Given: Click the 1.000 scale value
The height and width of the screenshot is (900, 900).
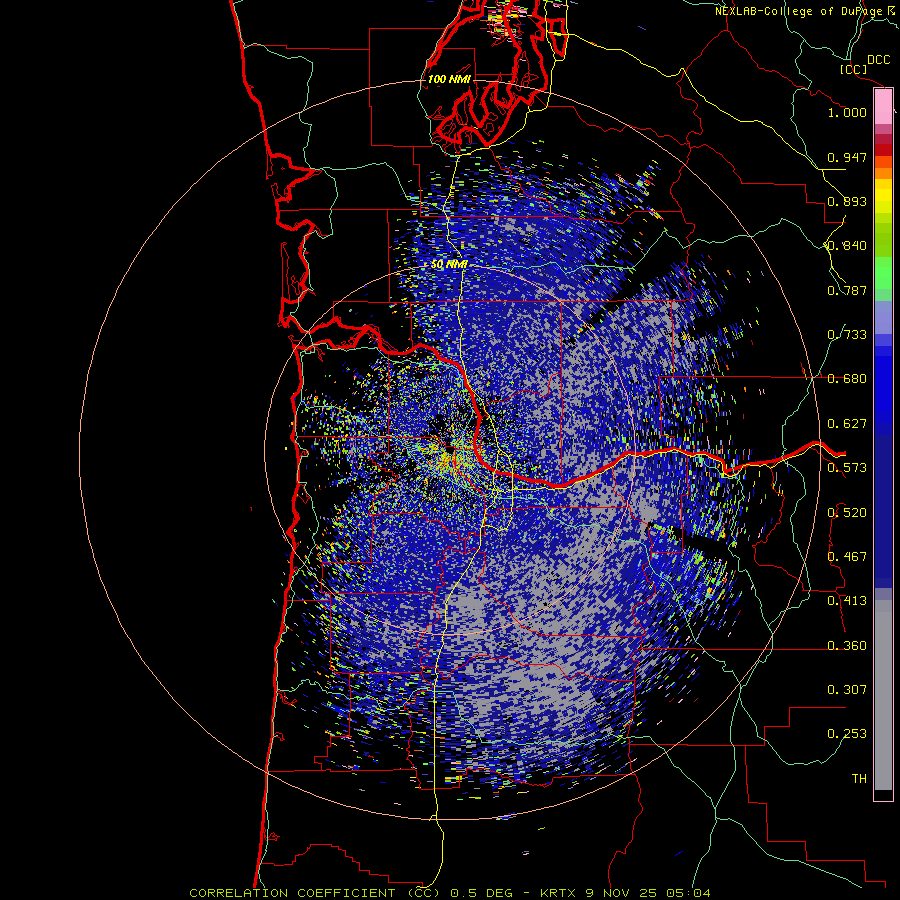Looking at the screenshot, I should (847, 112).
